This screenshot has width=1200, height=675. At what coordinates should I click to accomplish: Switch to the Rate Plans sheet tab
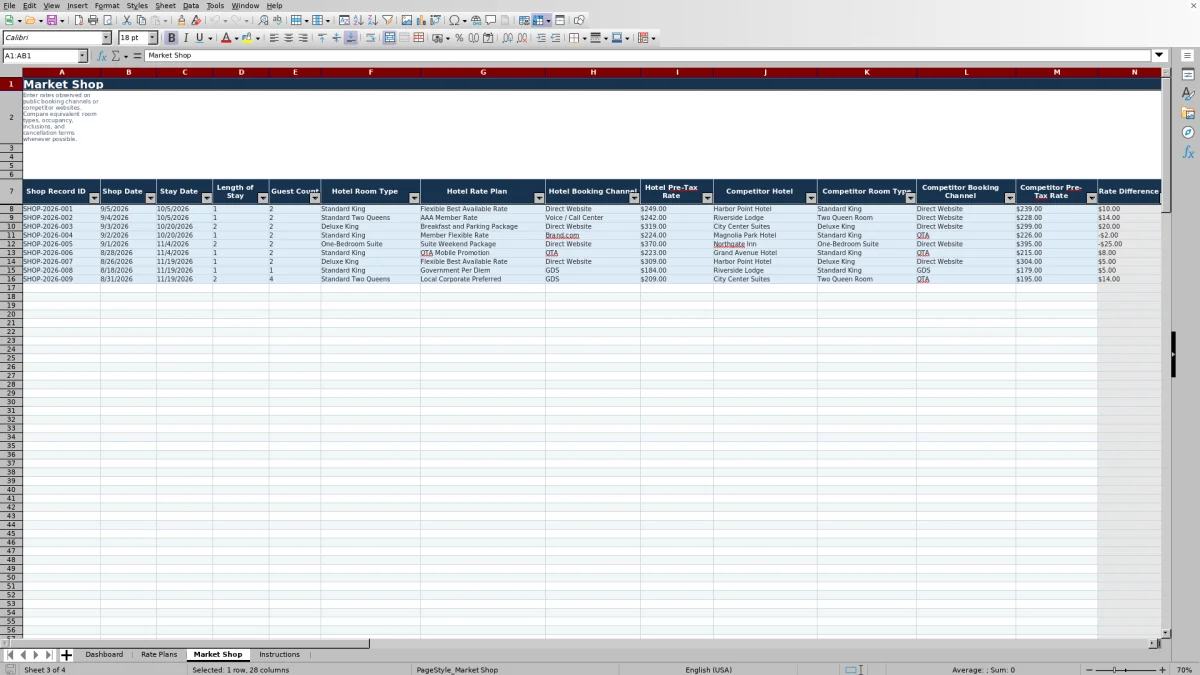pos(159,655)
